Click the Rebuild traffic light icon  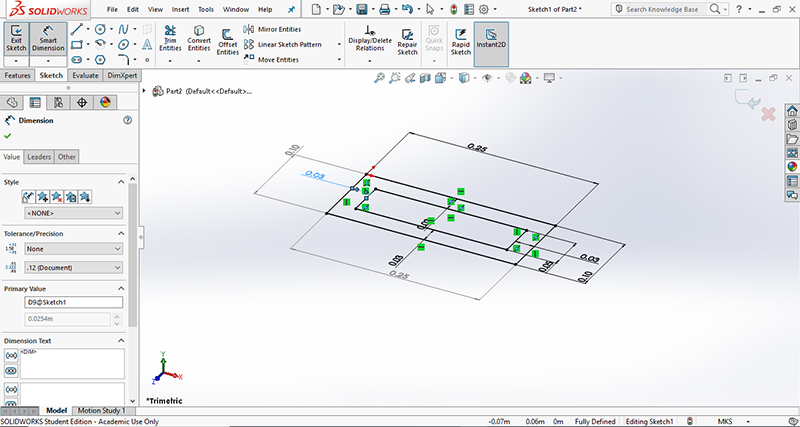454,9
